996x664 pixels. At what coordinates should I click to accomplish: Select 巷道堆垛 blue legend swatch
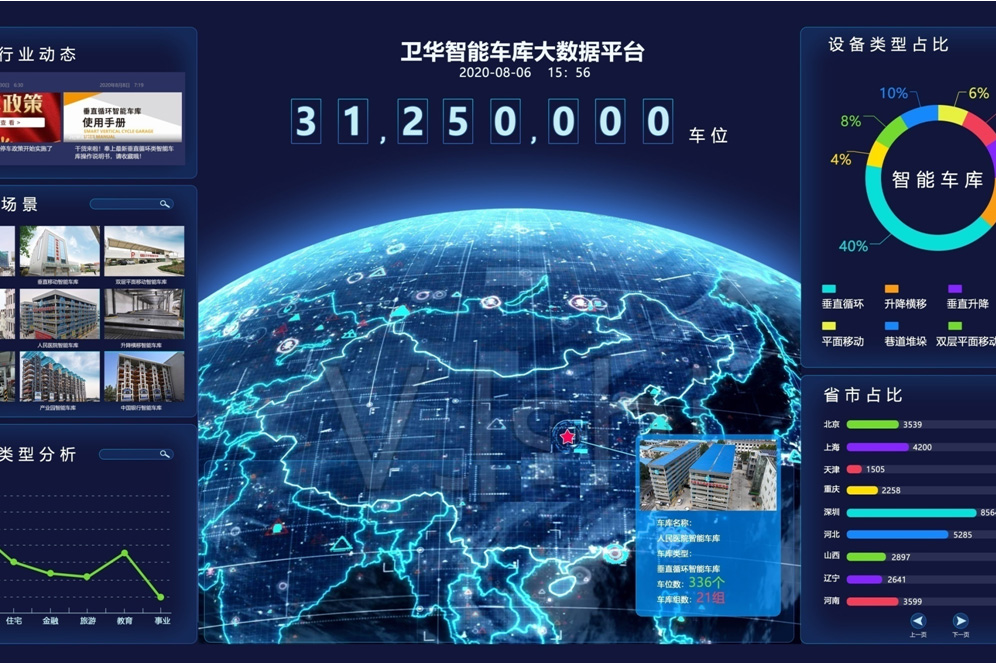(892, 326)
